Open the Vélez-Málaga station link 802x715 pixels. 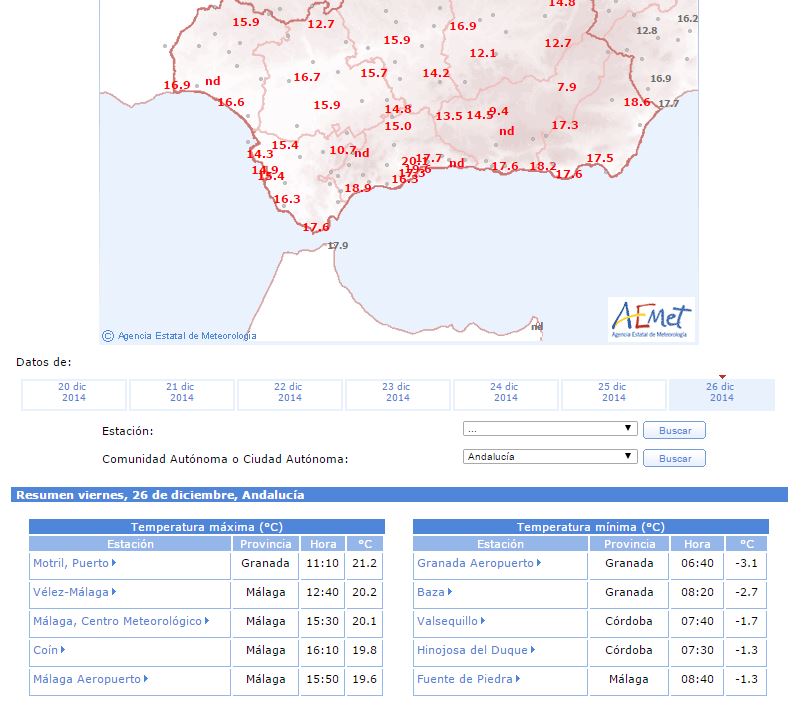[70, 592]
